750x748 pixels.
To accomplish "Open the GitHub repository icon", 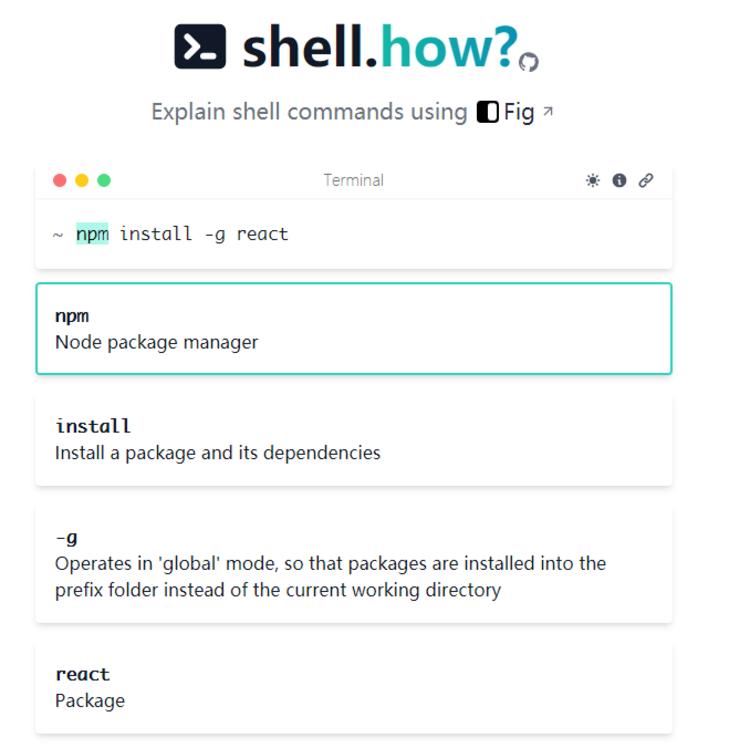I will [529, 62].
